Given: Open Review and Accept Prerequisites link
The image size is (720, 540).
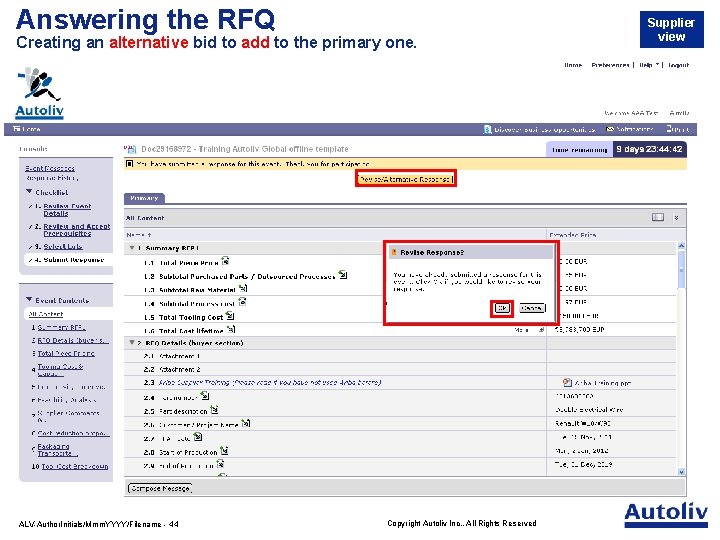Looking at the screenshot, I should 77,230.
